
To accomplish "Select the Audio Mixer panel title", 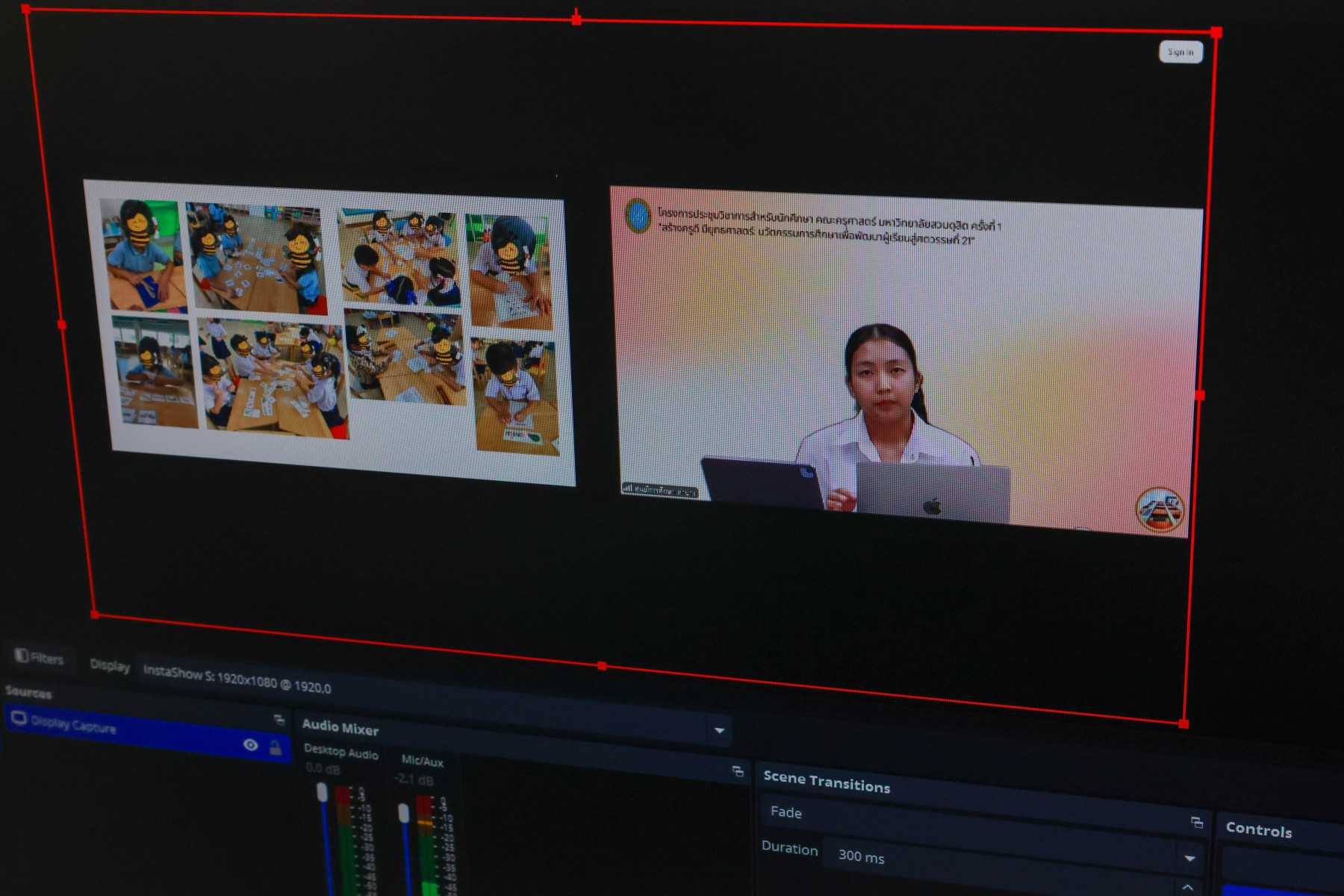I will [340, 727].
